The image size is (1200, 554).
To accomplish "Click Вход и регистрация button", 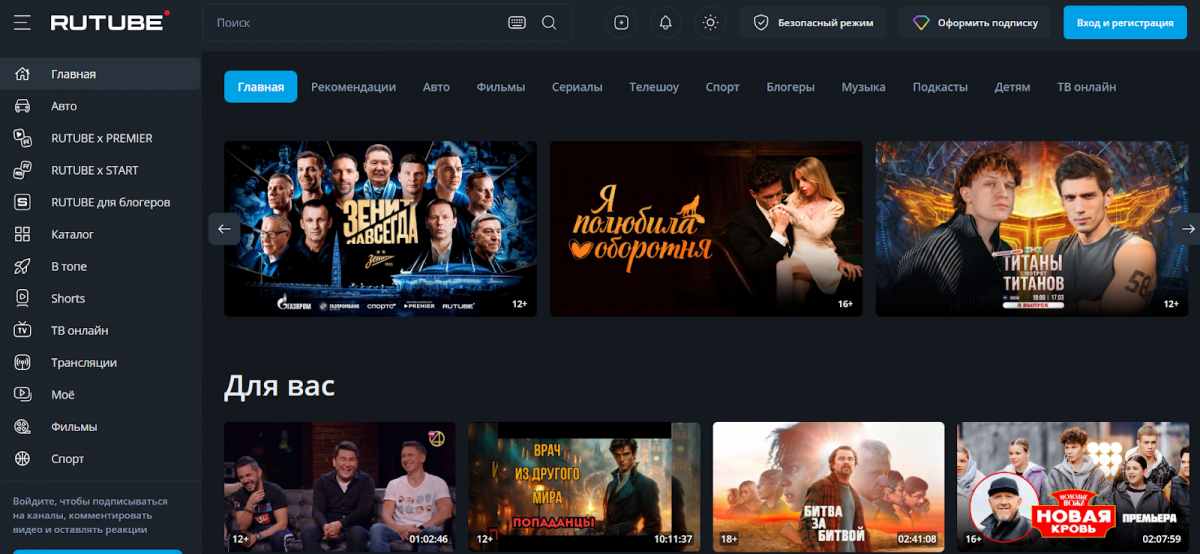I will point(1124,22).
